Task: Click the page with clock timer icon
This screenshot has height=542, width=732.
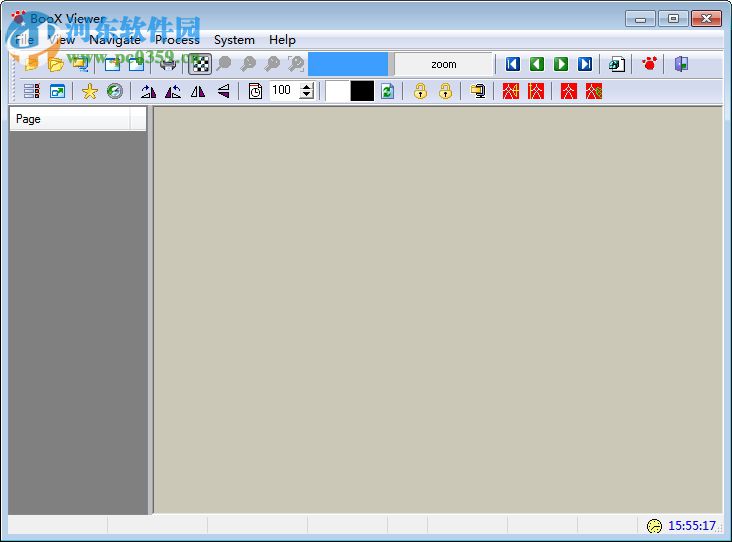Action: (255, 91)
